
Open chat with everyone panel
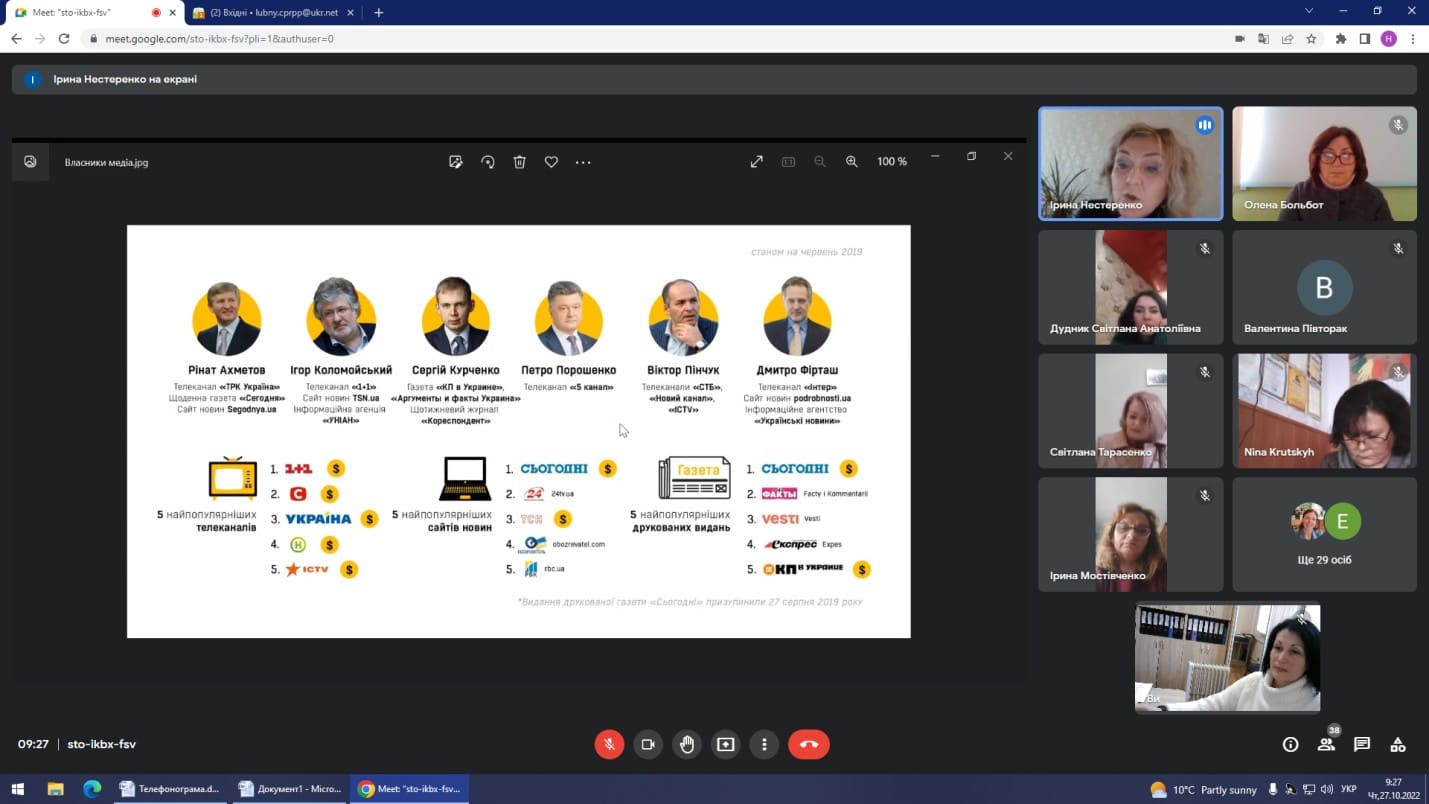1362,744
